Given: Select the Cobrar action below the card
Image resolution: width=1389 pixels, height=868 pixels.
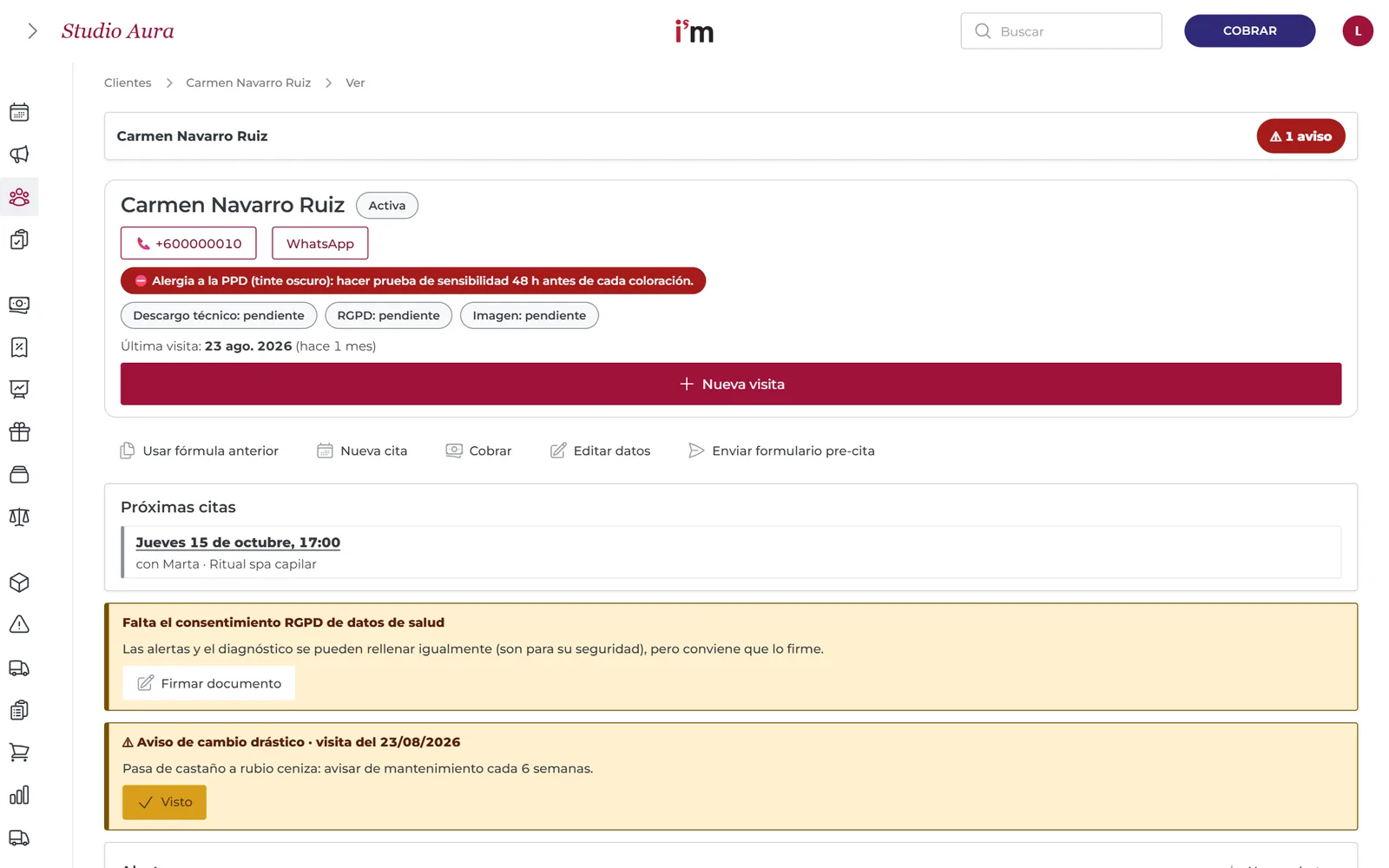Looking at the screenshot, I should 478,450.
